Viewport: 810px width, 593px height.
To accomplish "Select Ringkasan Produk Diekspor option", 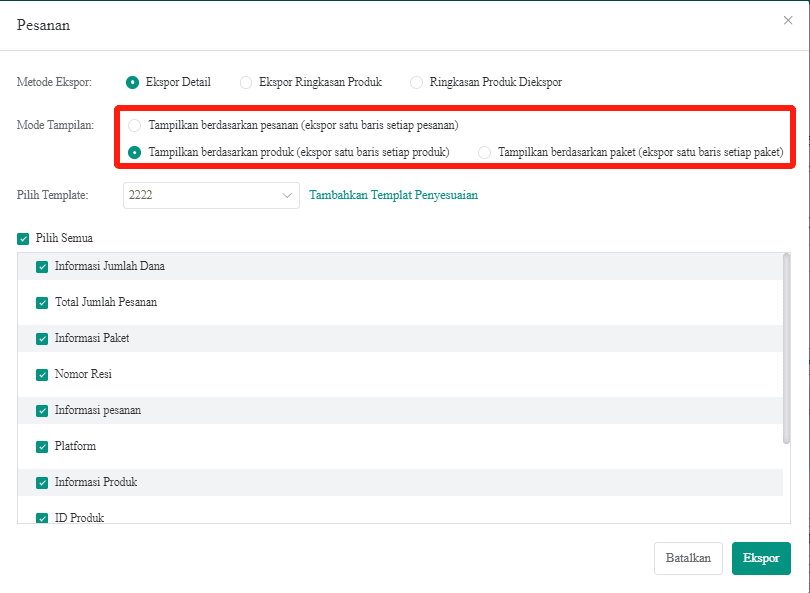I will (417, 82).
